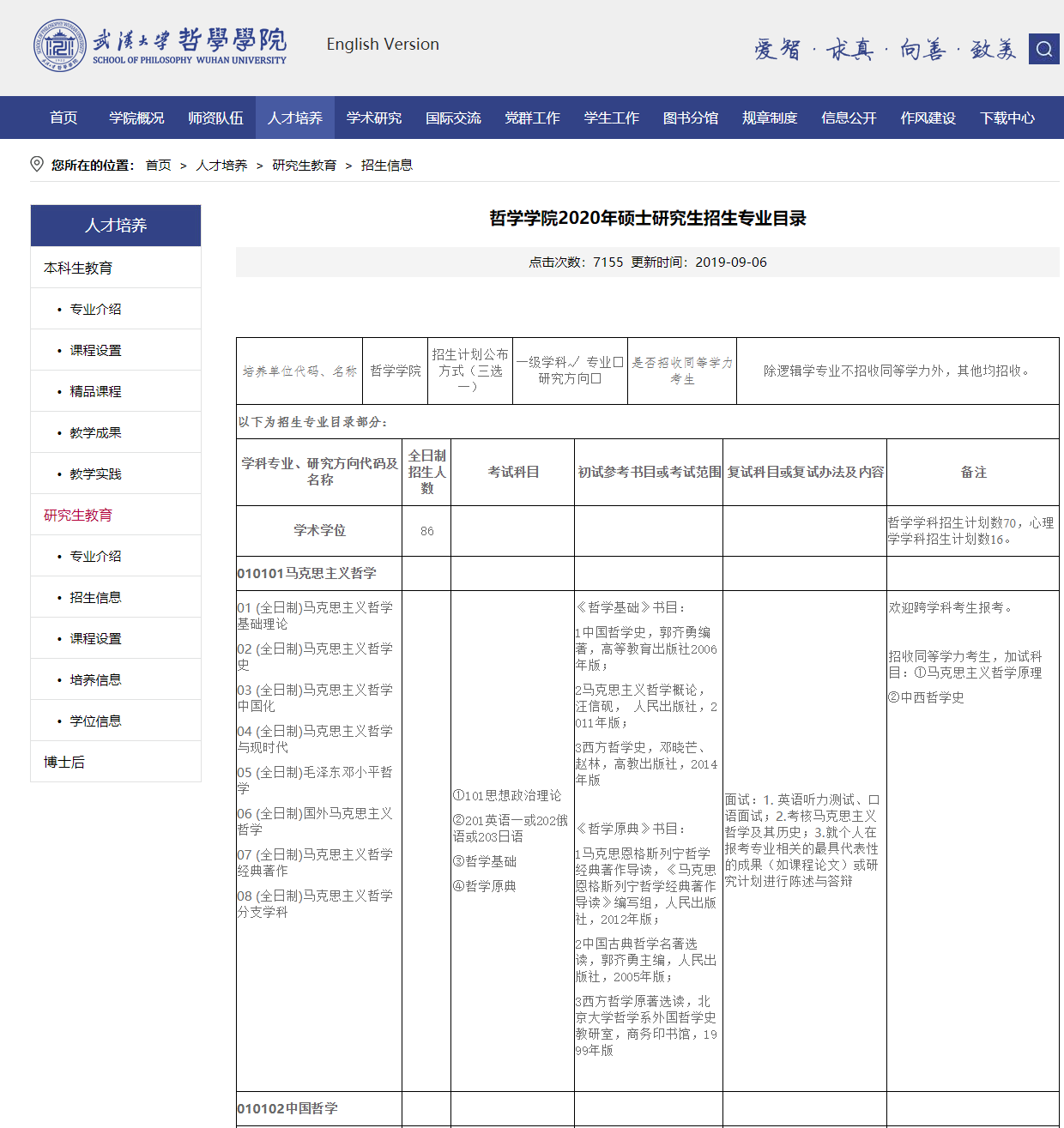Screen dimensions: 1064x1128
Task: Open 教学成果 in the sidebar
Action: (116, 432)
